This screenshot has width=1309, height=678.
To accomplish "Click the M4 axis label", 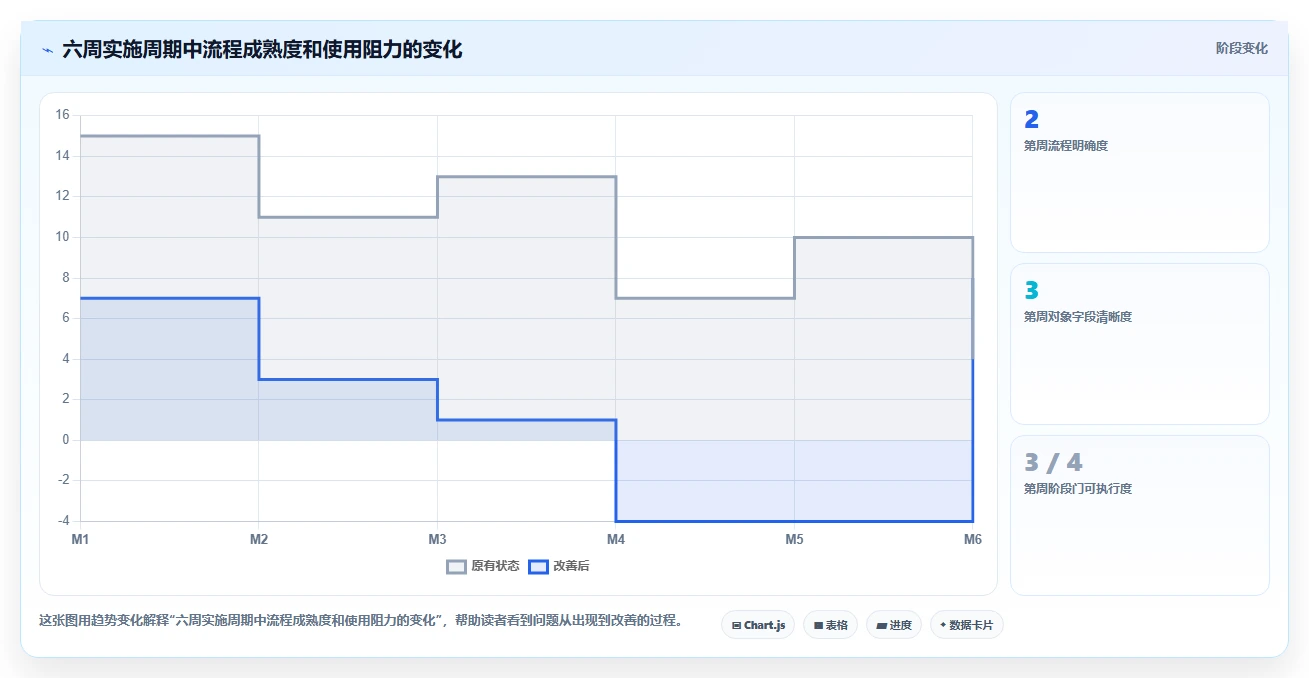I will click(615, 540).
